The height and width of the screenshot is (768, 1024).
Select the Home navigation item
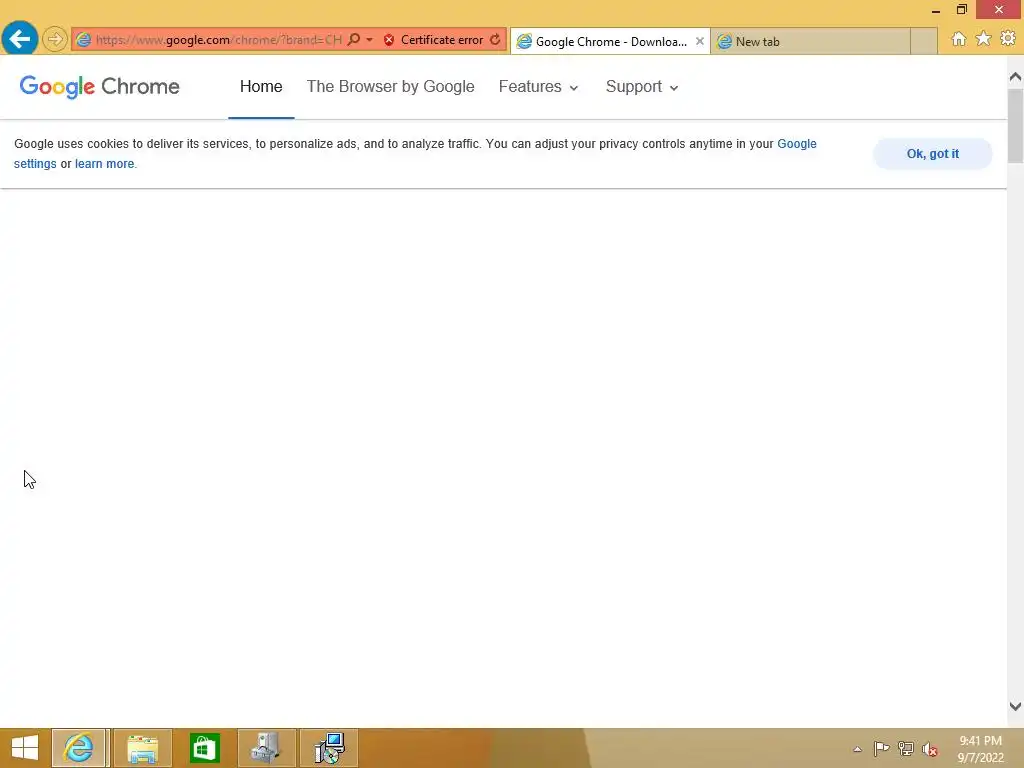(261, 86)
